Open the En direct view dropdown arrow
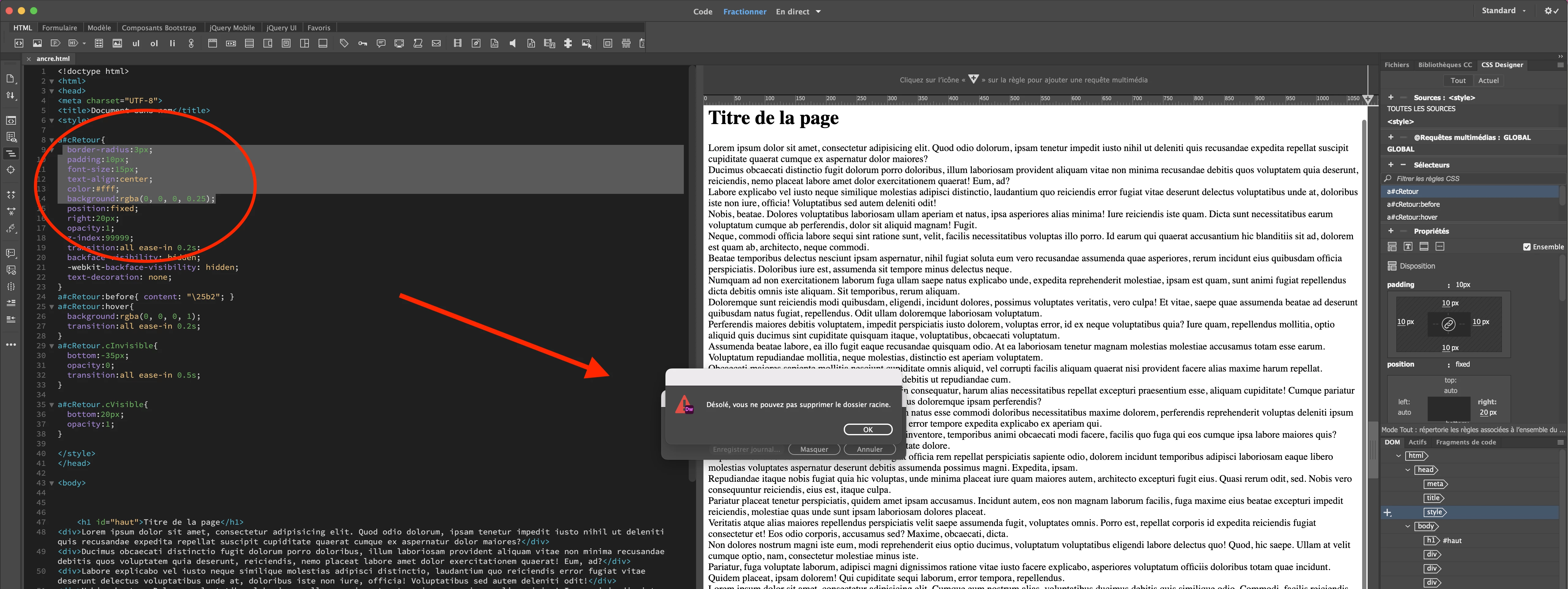The width and height of the screenshot is (1568, 589). pyautogui.click(x=818, y=12)
